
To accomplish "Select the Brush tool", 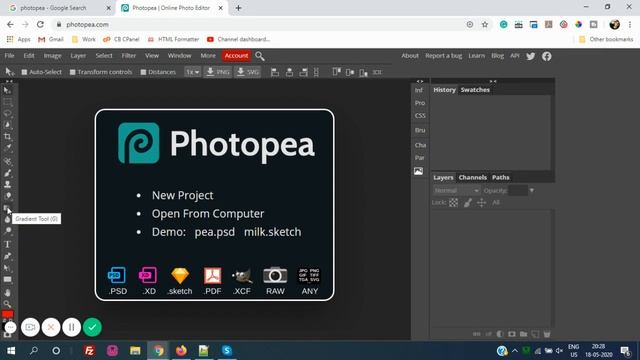I will (7, 173).
